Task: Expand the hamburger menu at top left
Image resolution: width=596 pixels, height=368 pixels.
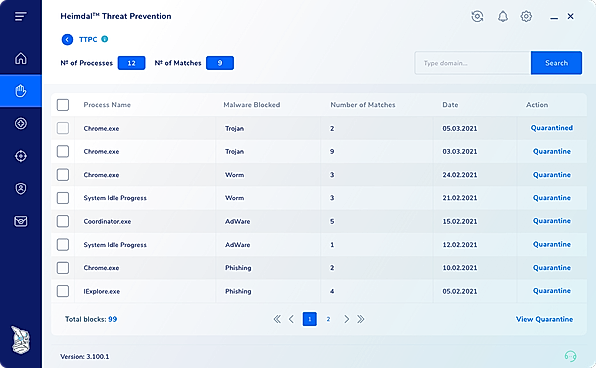Action: (21, 16)
